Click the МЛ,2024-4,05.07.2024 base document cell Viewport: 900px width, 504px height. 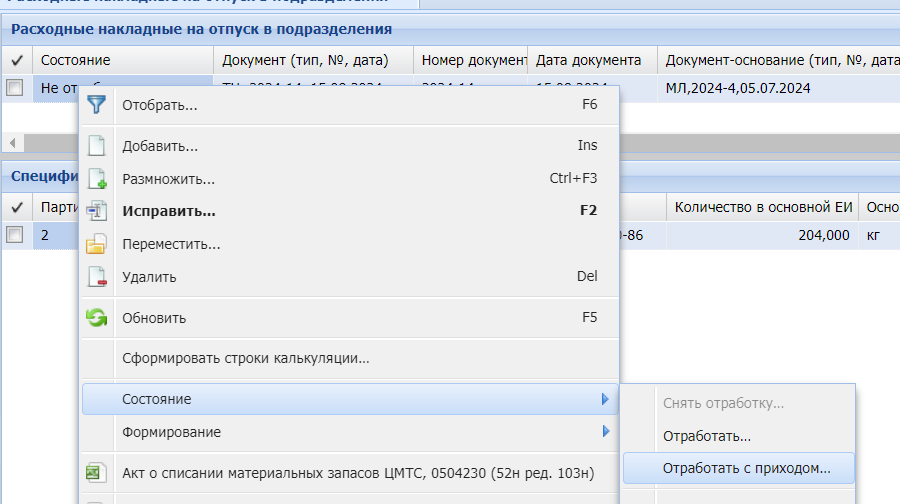(x=738, y=88)
